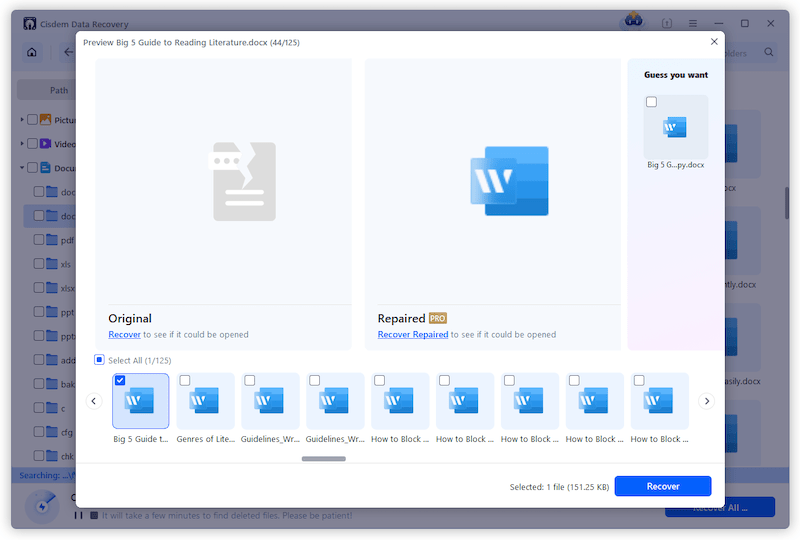Click the cfg folder icon in tree
The image size is (800, 540).
52,431
